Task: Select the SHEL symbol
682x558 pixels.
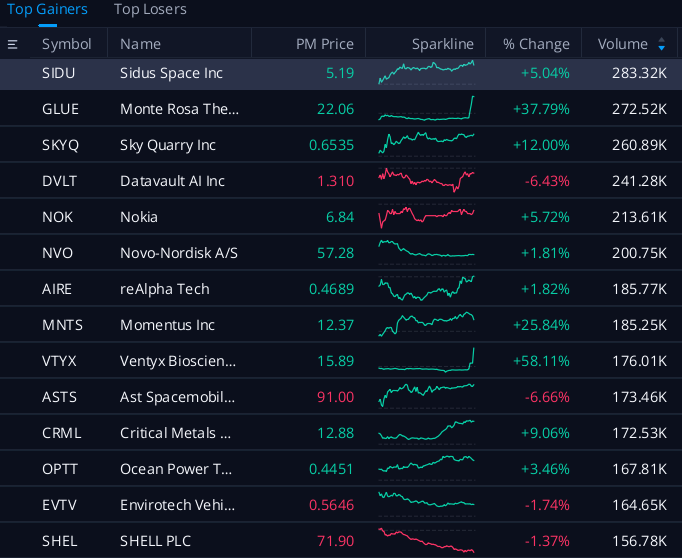Action: pyautogui.click(x=60, y=541)
